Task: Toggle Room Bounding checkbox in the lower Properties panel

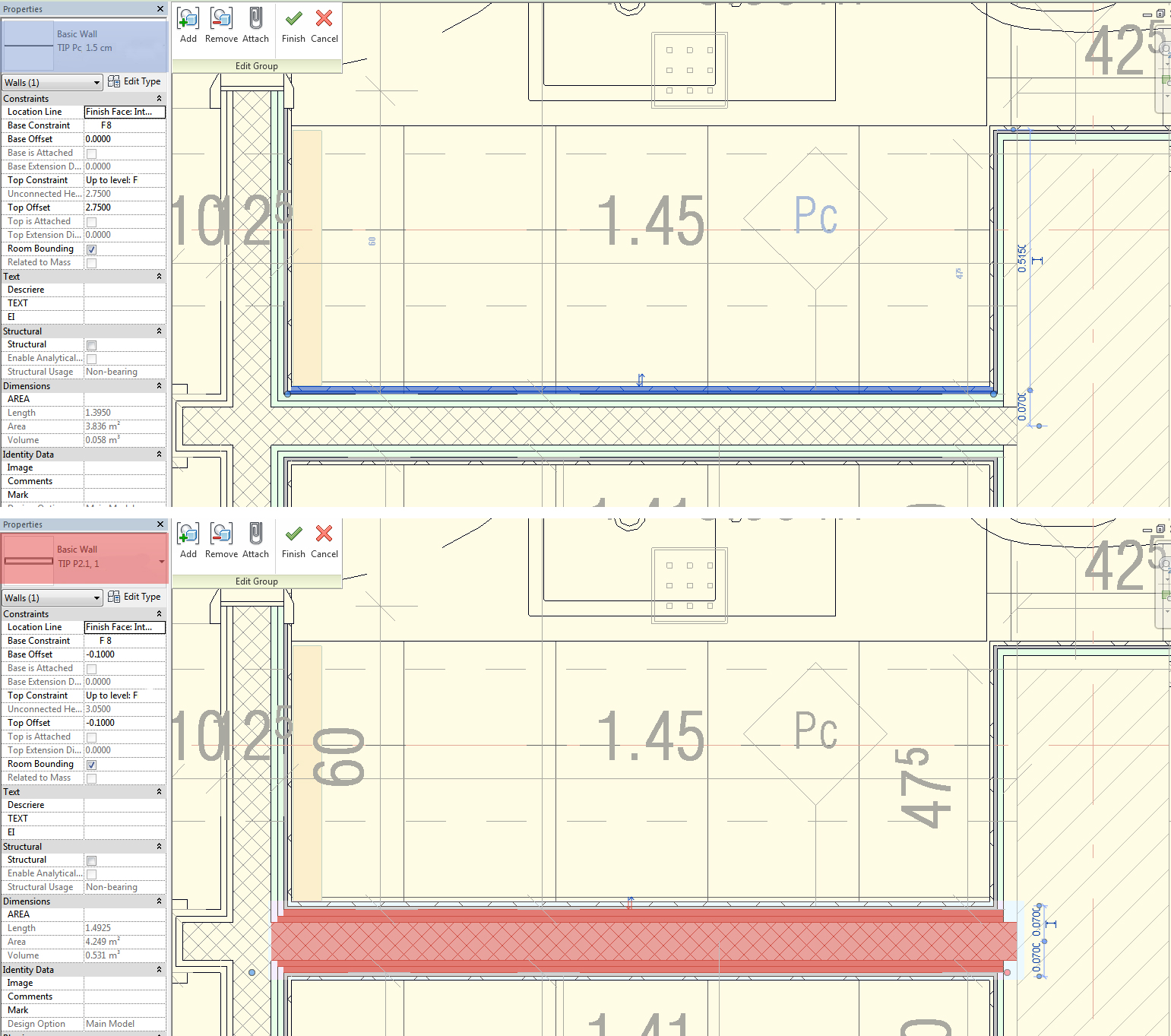Action: click(x=91, y=765)
